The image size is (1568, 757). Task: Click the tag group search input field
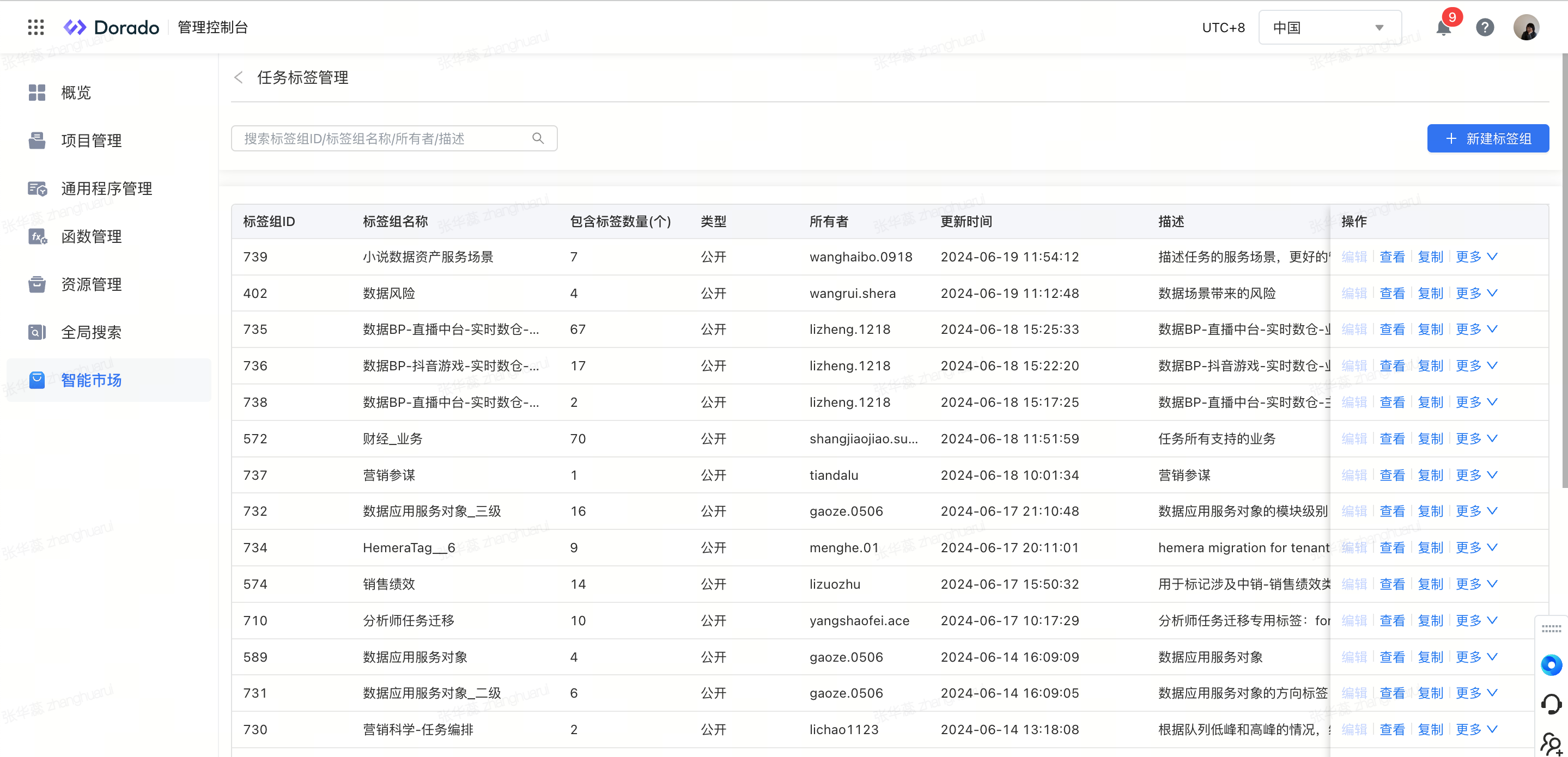384,139
